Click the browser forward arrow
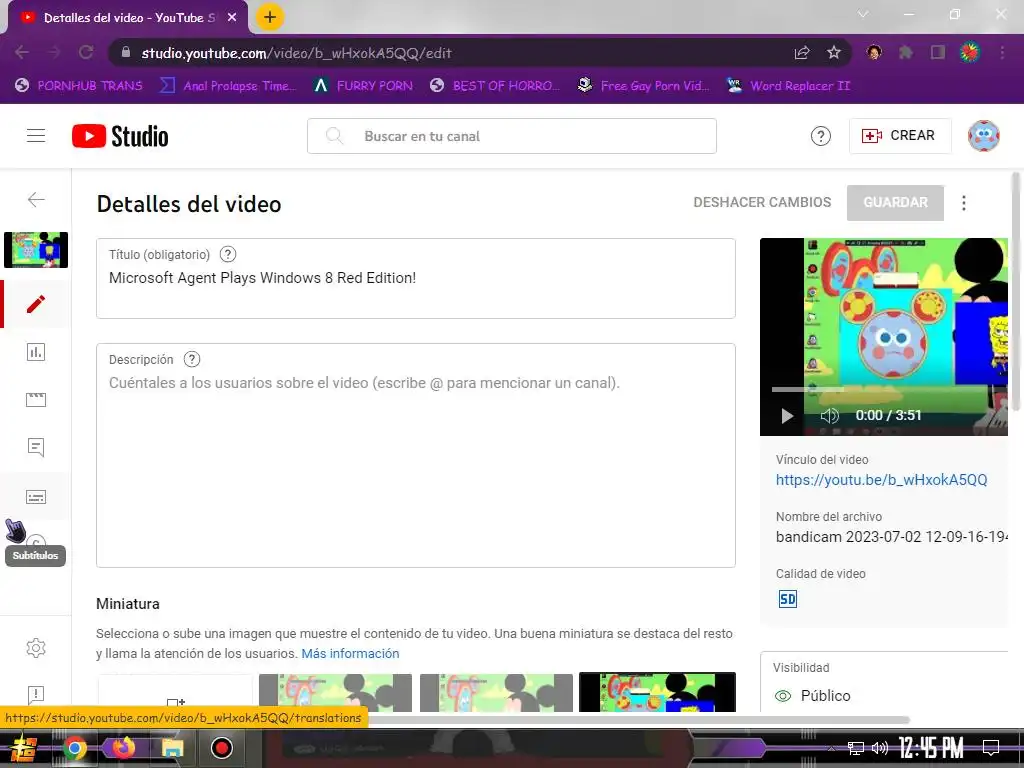This screenshot has width=1024, height=768. point(54,52)
